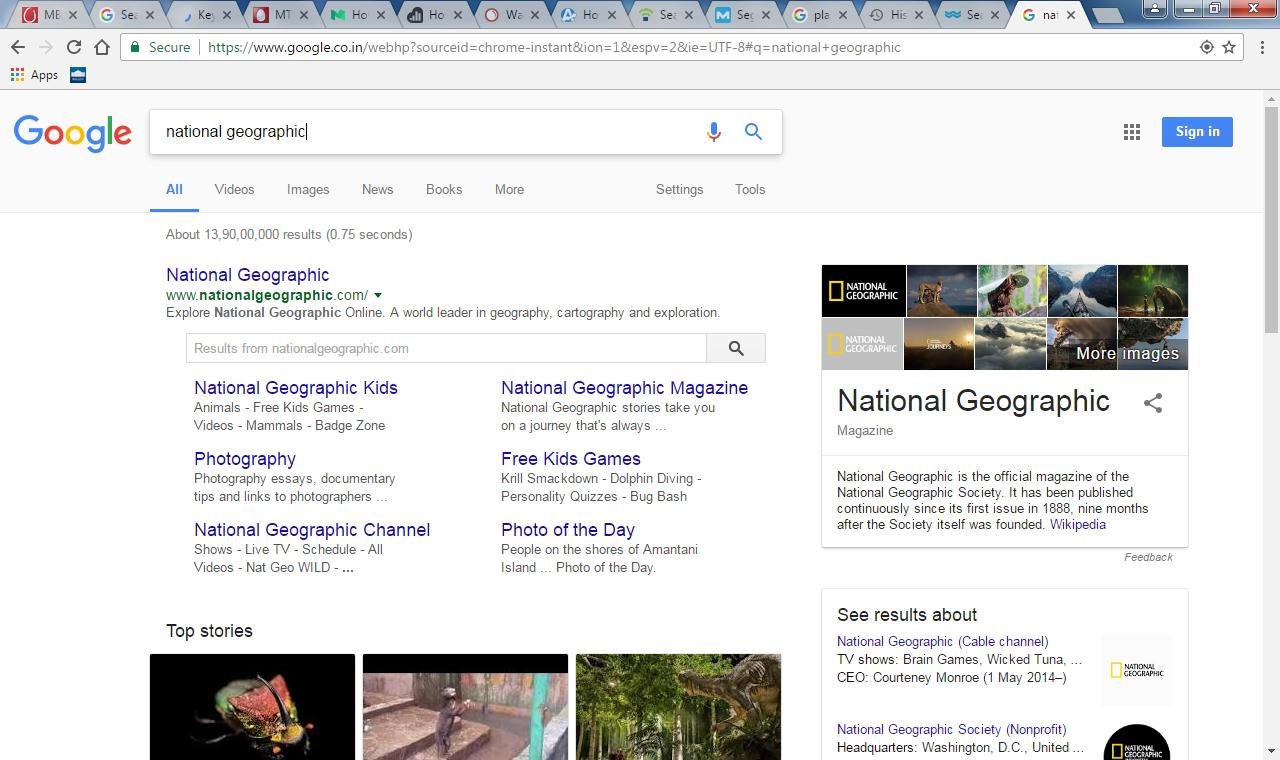The image size is (1280, 760).
Task: Open the Chrome user profile button
Action: tap(1154, 8)
